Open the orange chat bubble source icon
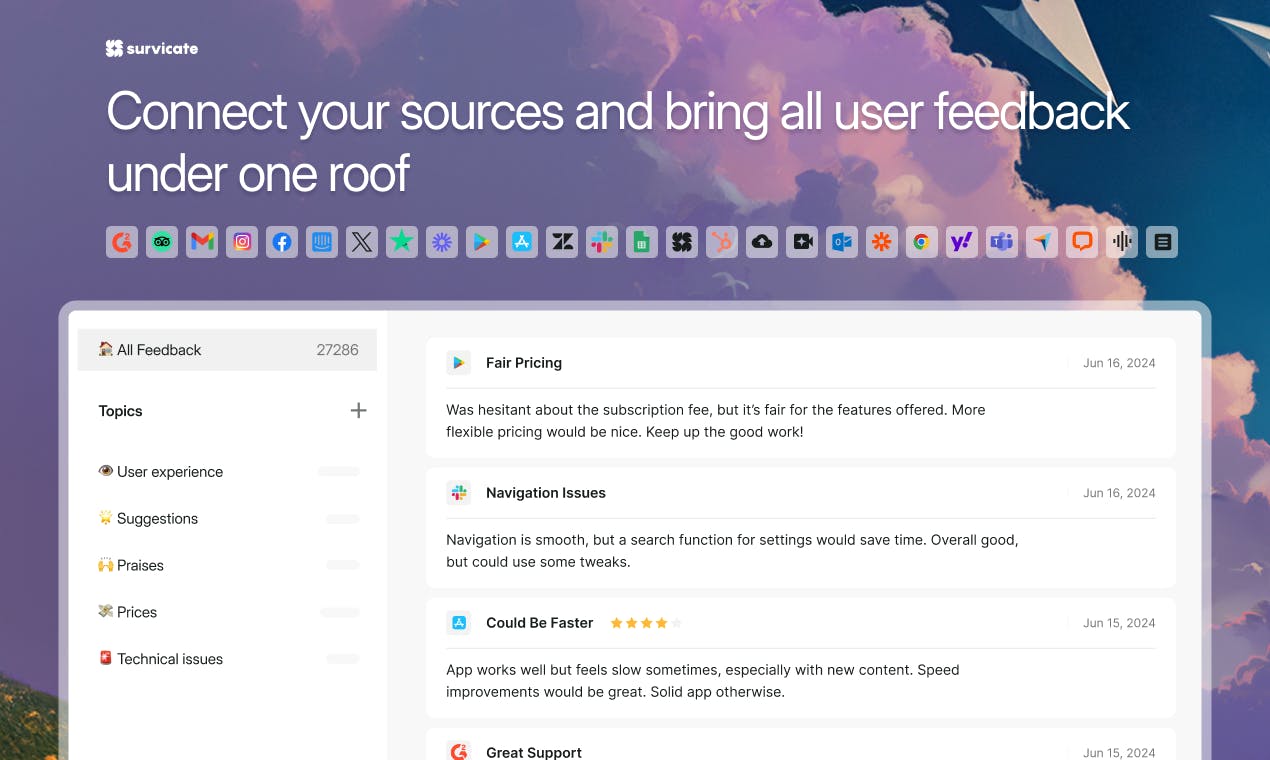This screenshot has height=760, width=1270. [x=1082, y=242]
